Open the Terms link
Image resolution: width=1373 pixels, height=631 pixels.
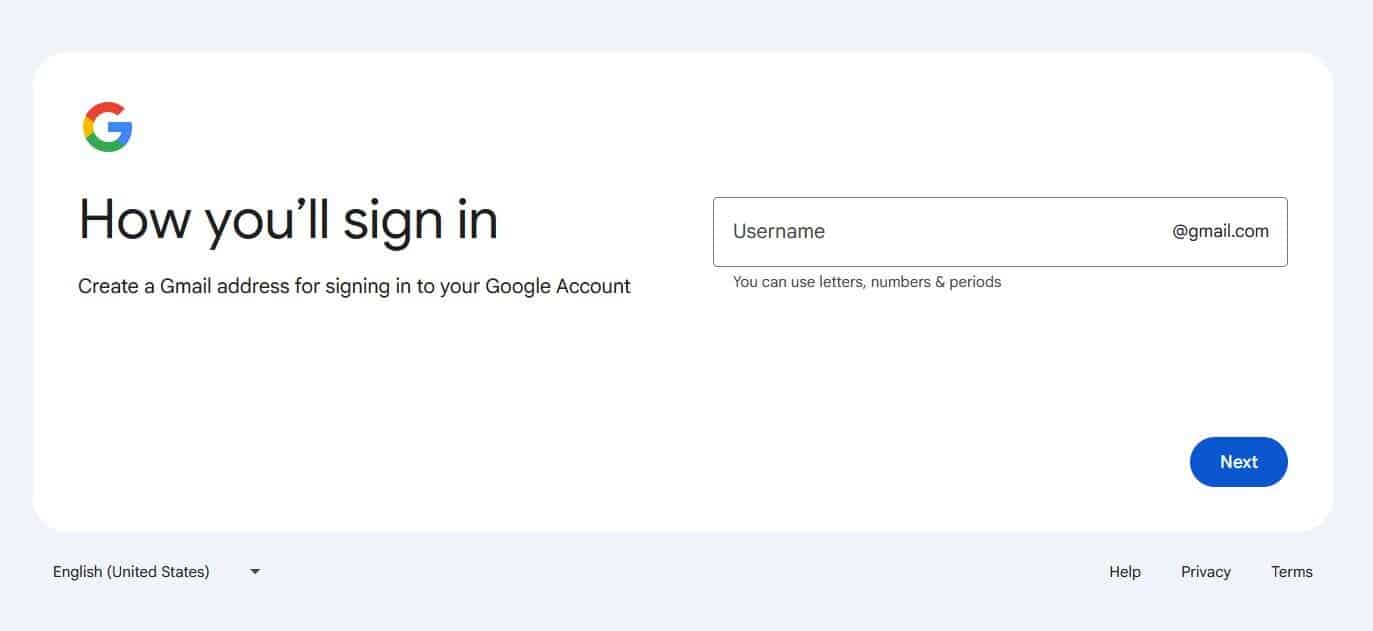[1292, 572]
